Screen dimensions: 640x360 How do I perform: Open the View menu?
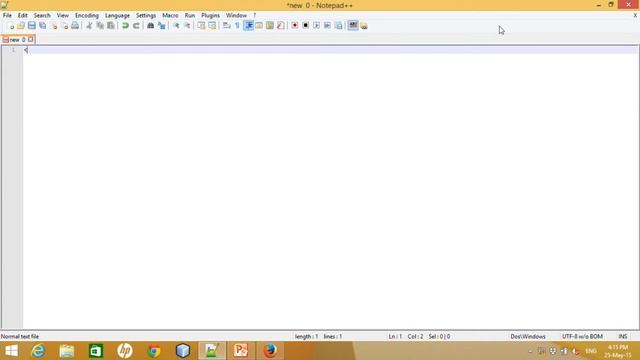click(62, 16)
